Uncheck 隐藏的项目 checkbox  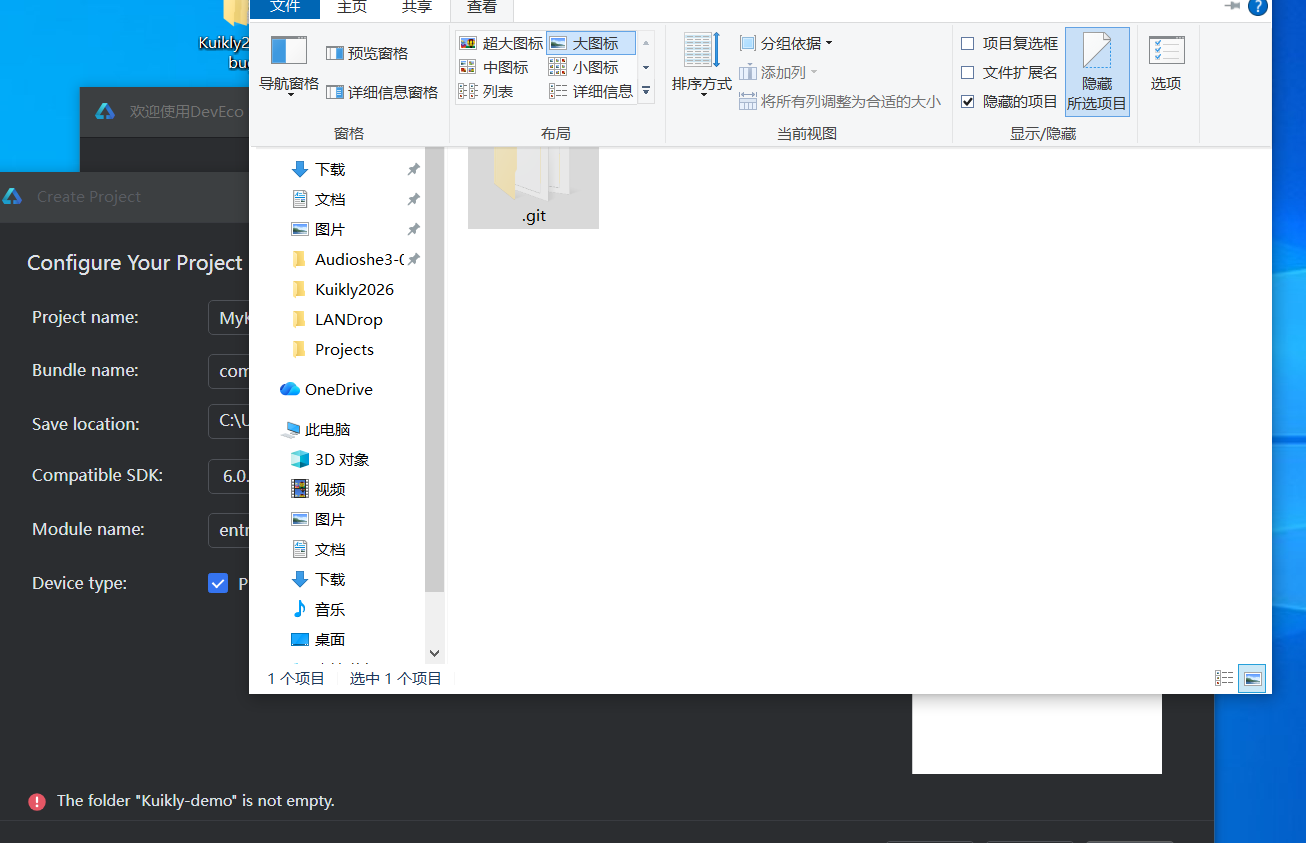[x=968, y=101]
